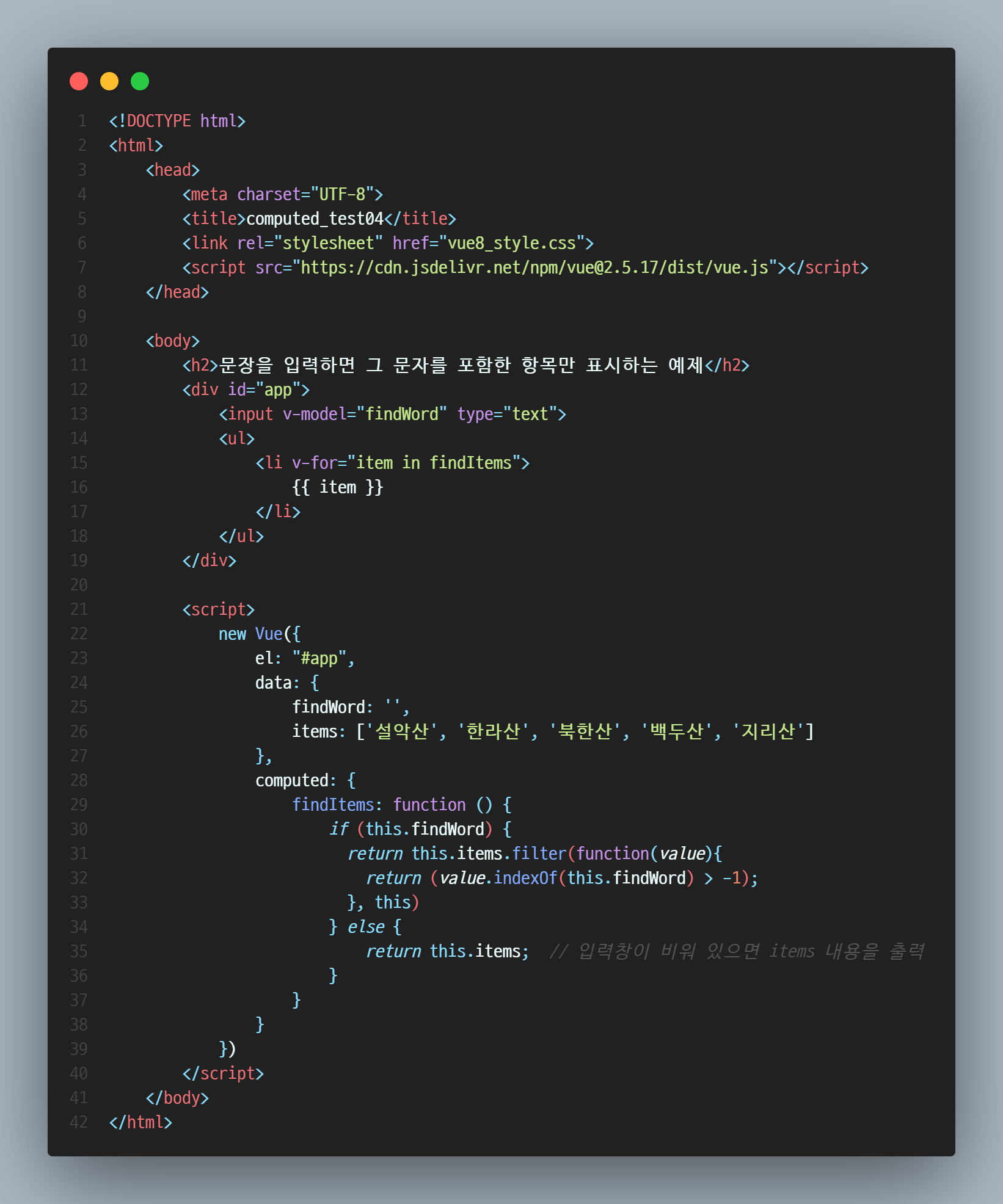The image size is (1003, 1204).
Task: Click the title text 'computed_test04'
Action: pos(315,219)
